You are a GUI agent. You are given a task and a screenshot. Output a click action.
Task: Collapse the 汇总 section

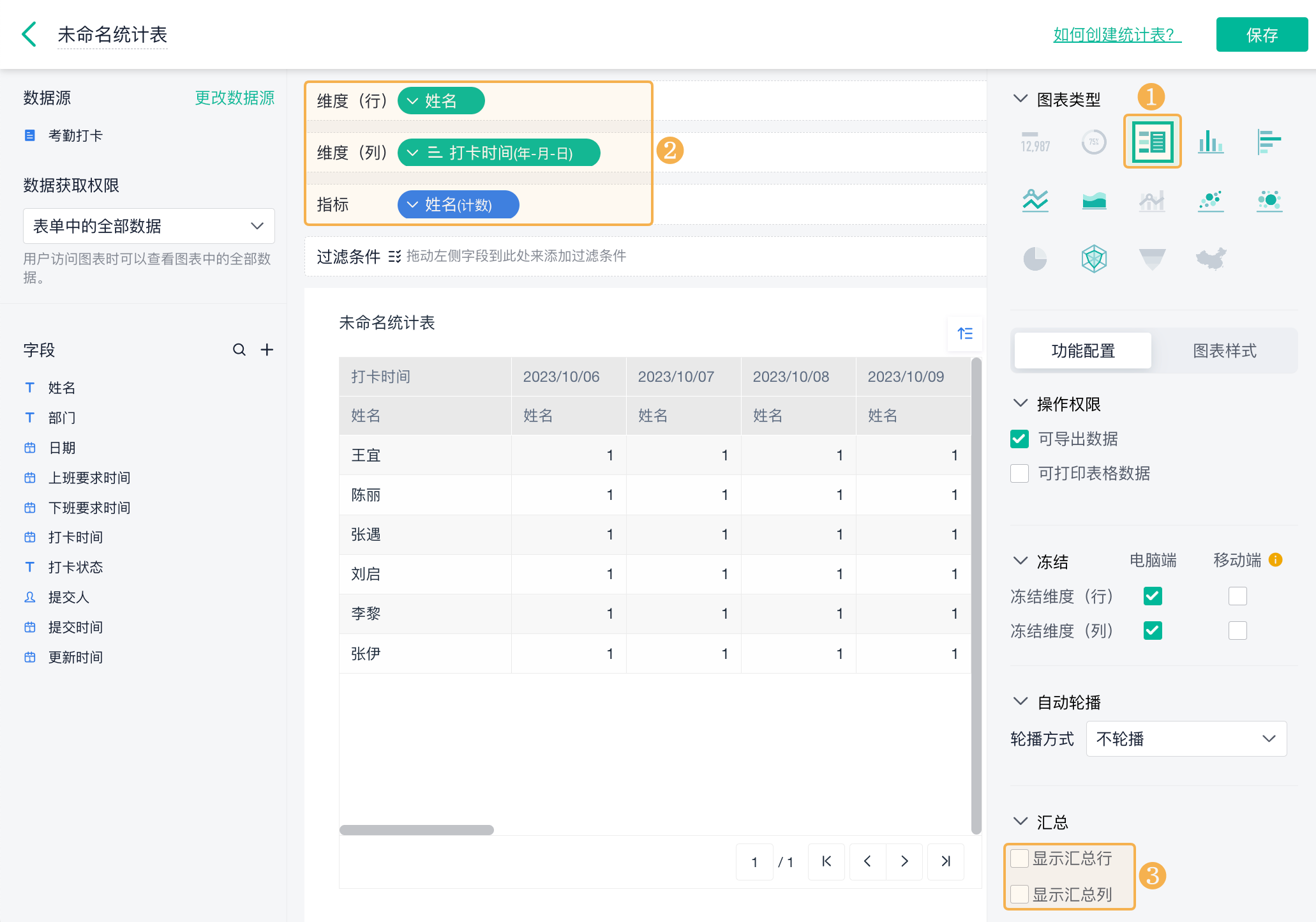pos(1021,822)
